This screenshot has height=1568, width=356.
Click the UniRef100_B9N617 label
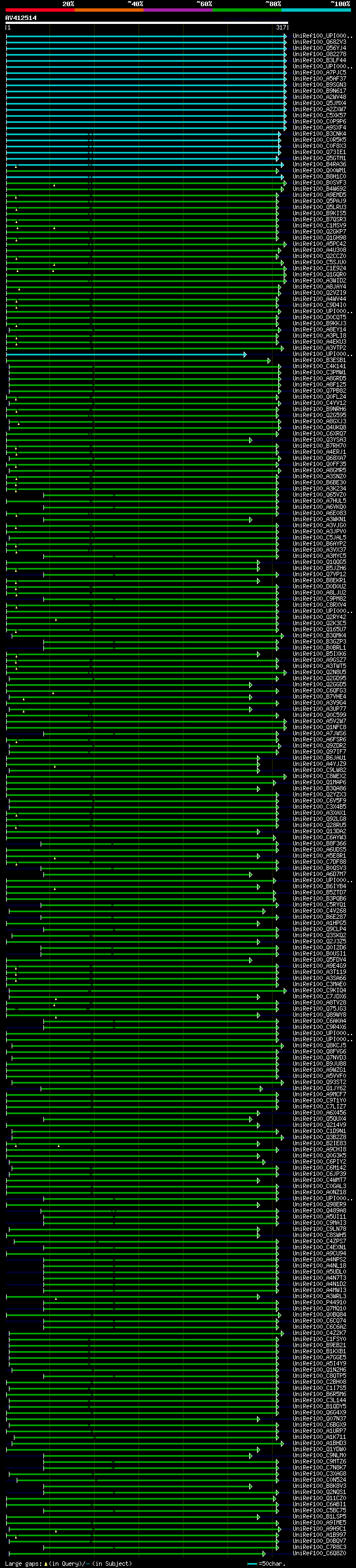[x=319, y=91]
